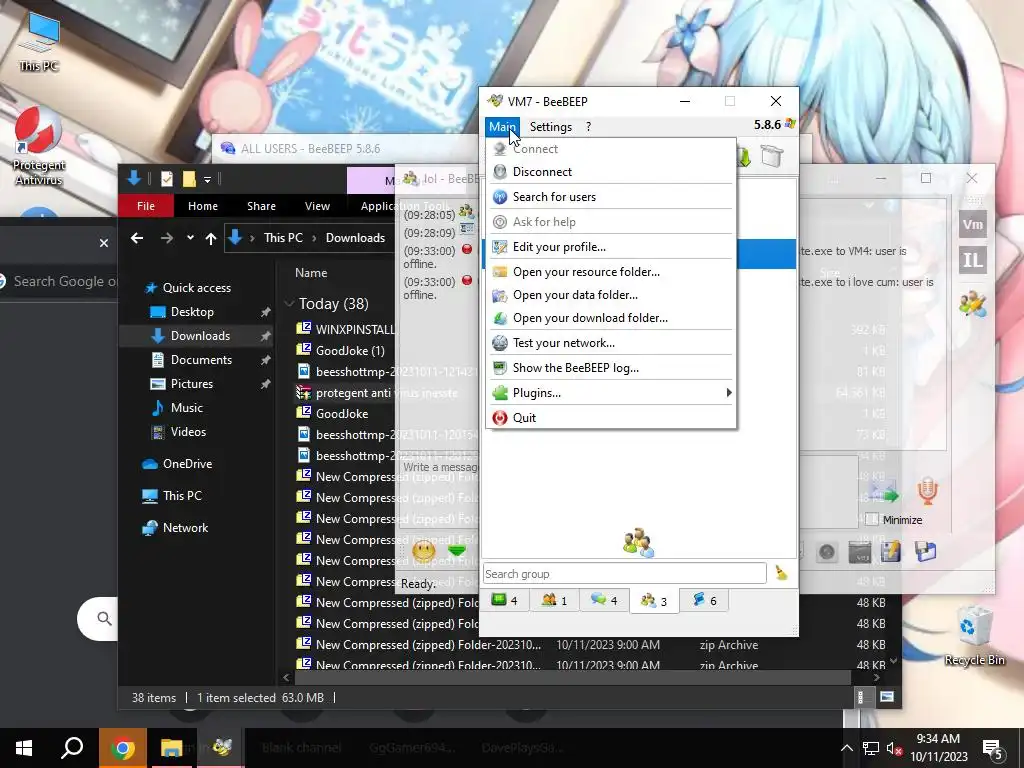Select Show the BeeBEEP log...
This screenshot has width=1024, height=768.
pos(611,368)
